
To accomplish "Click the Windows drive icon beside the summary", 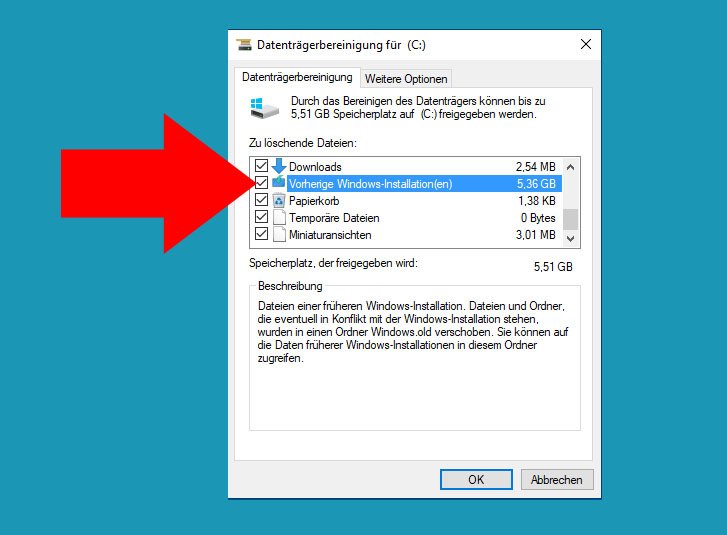I will 264,108.
